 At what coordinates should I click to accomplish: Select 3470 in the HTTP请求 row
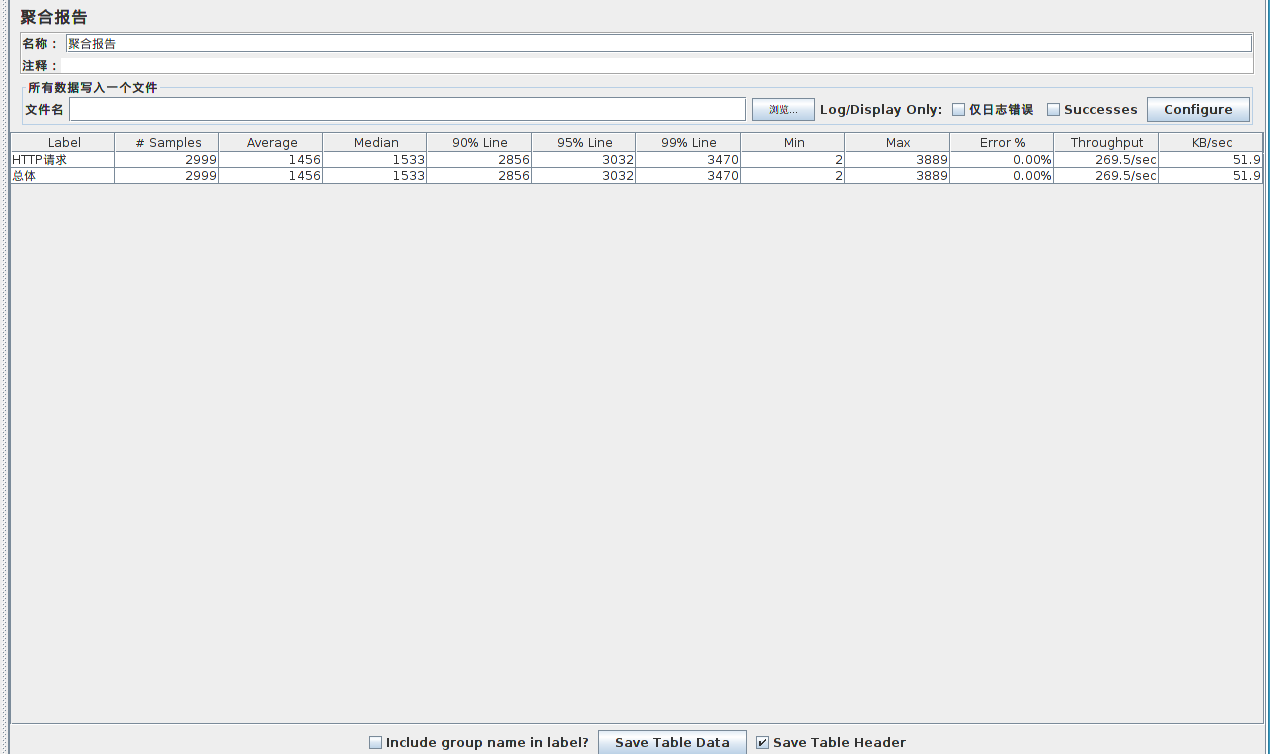tap(688, 159)
